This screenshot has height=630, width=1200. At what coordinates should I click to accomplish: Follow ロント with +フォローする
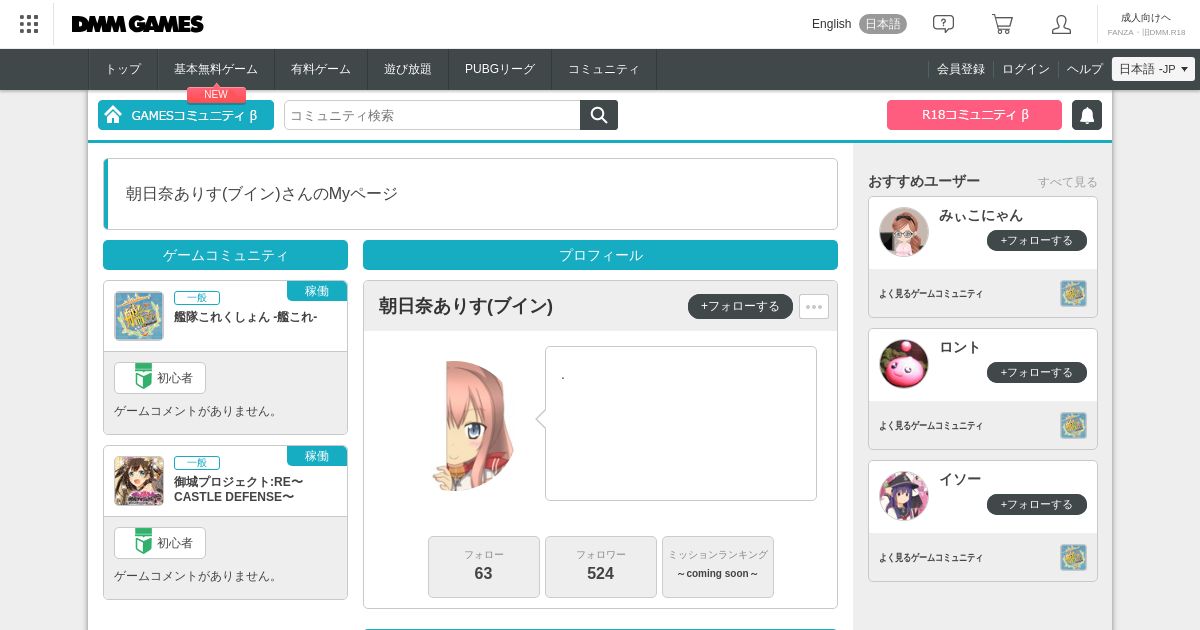(1037, 372)
